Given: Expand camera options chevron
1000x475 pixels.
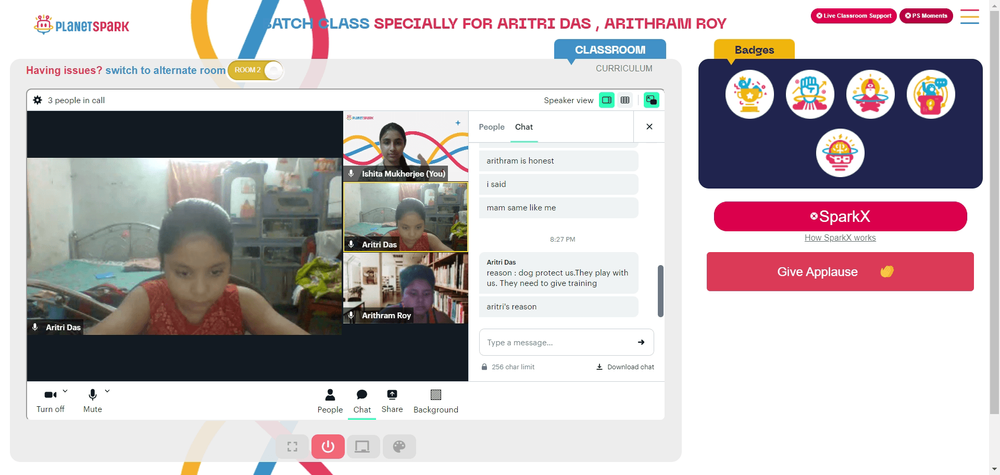Looking at the screenshot, I should 65,391.
